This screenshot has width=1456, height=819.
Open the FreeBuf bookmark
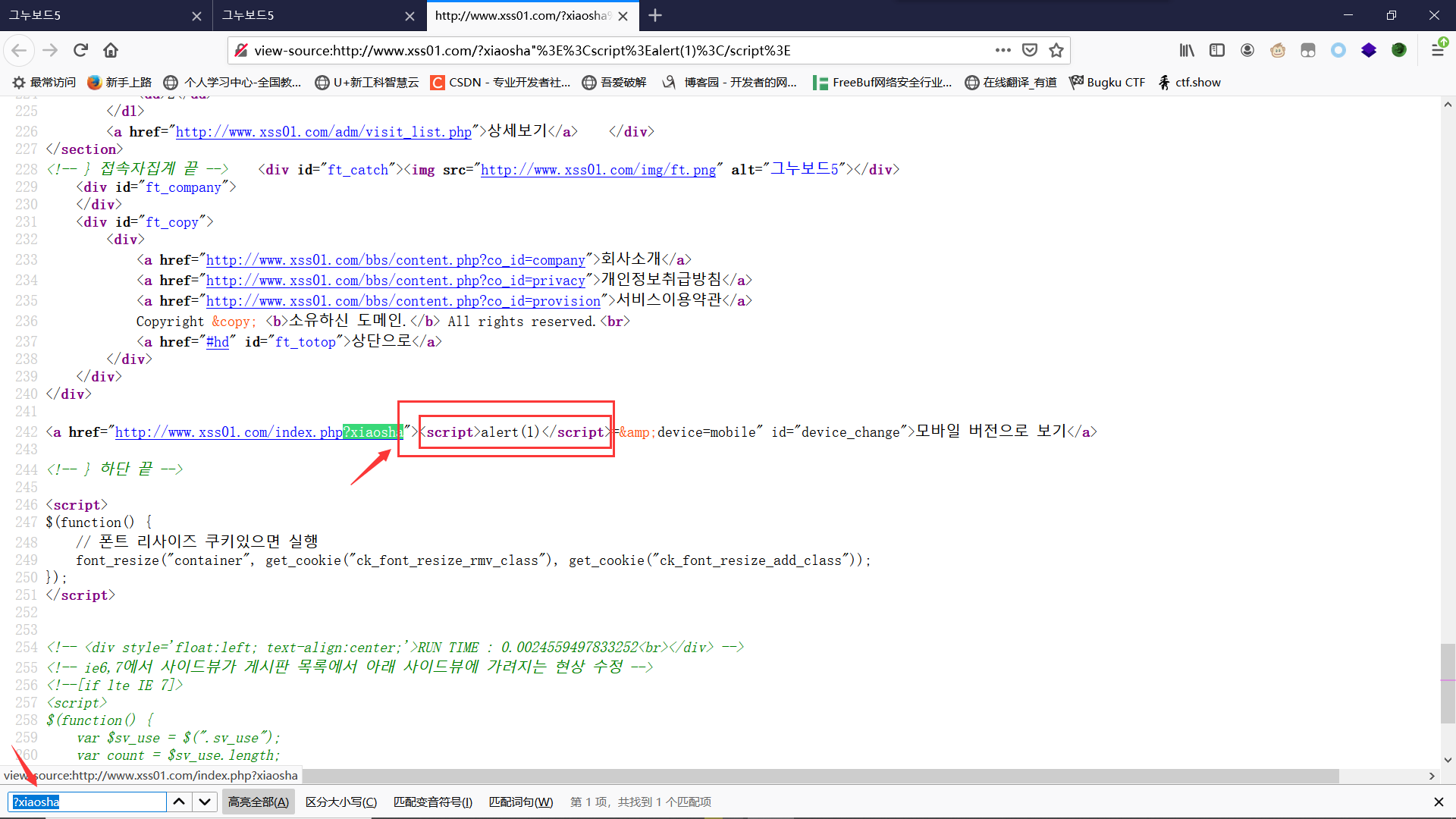click(x=882, y=82)
